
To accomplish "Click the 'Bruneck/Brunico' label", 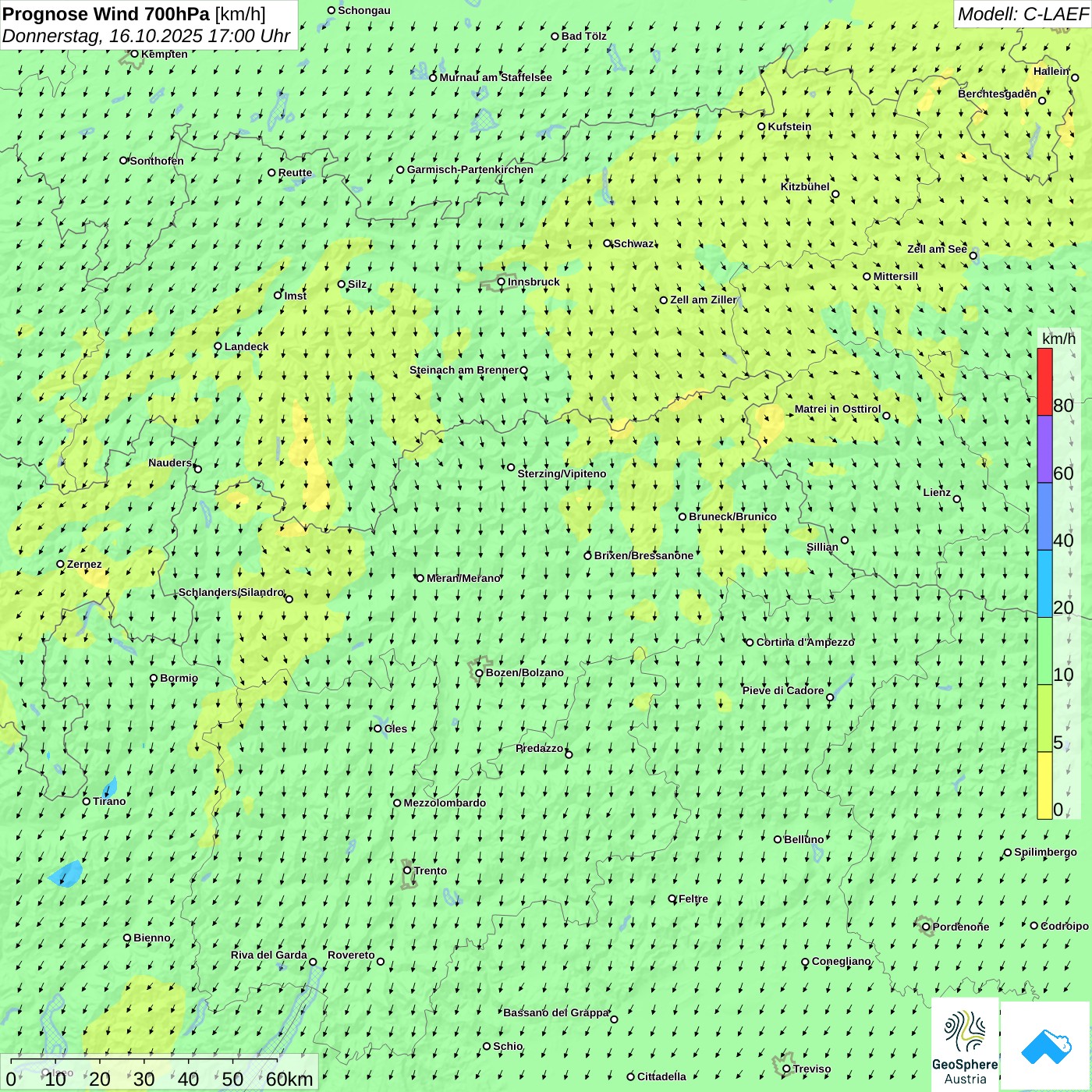I will point(732,516).
